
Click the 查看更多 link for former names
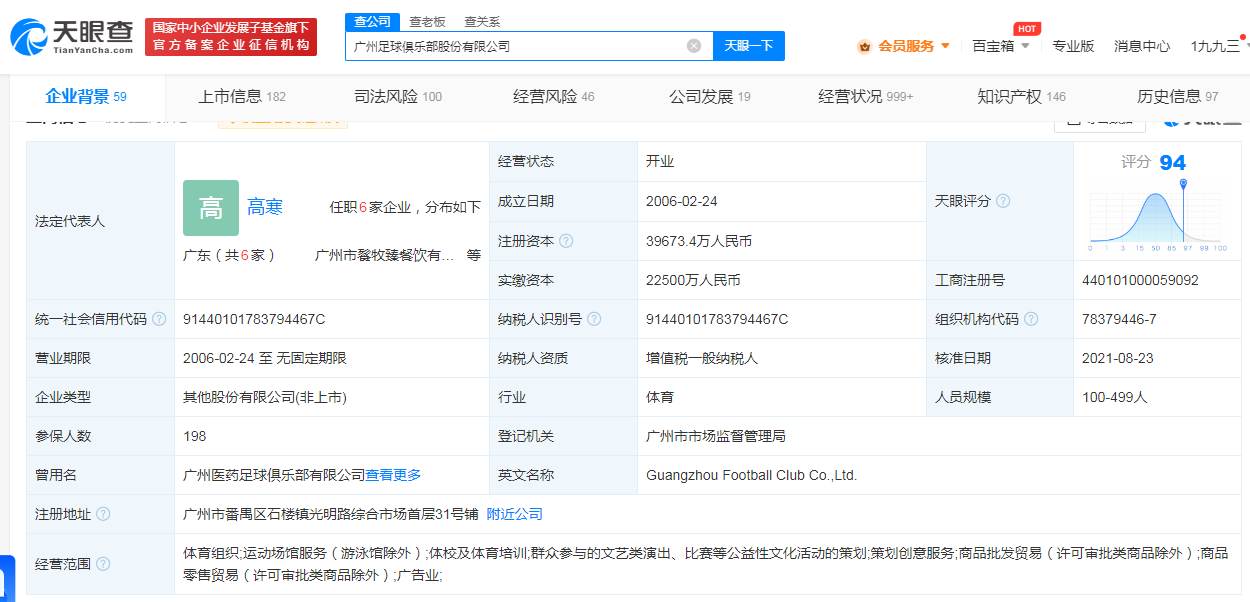[393, 475]
